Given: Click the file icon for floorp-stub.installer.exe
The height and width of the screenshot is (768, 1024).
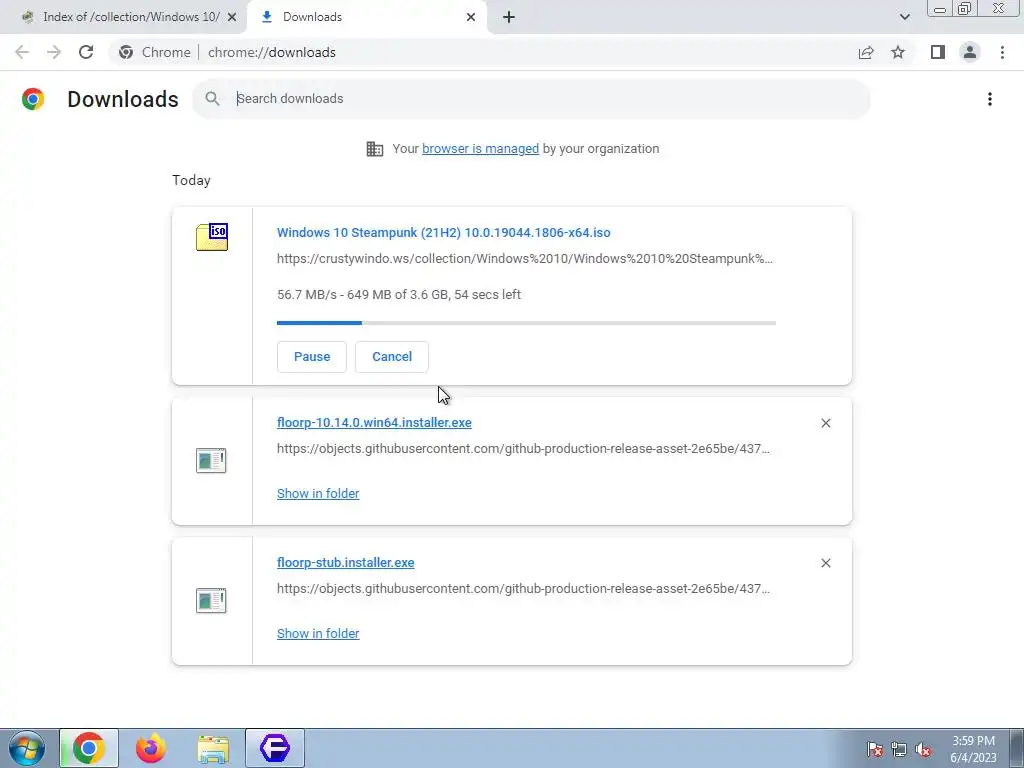Looking at the screenshot, I should pos(211,600).
